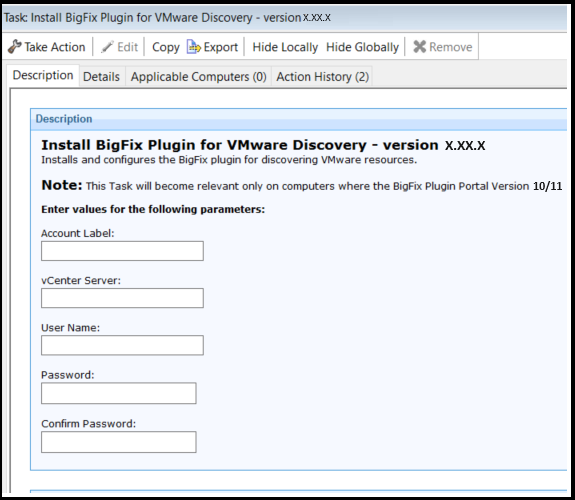This screenshot has height=500, width=575.
Task: Click the Edit toolbar label
Action: point(127,47)
